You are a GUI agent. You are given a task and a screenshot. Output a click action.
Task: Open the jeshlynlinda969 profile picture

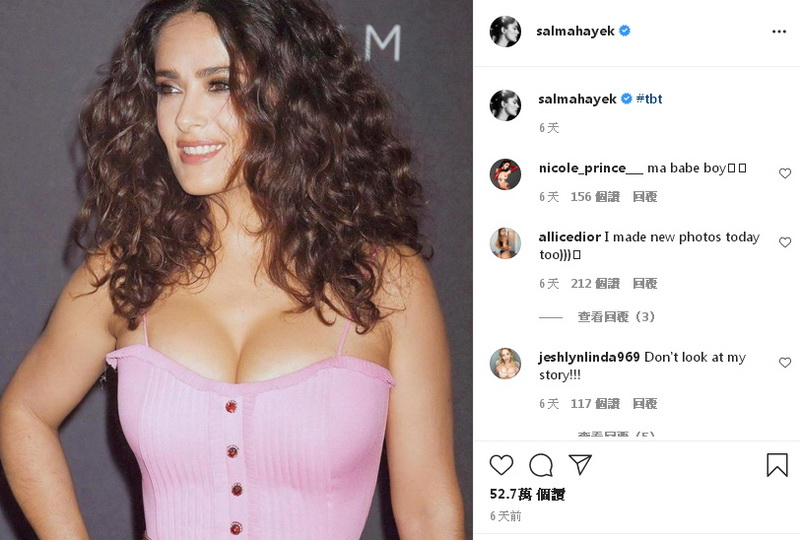(505, 363)
